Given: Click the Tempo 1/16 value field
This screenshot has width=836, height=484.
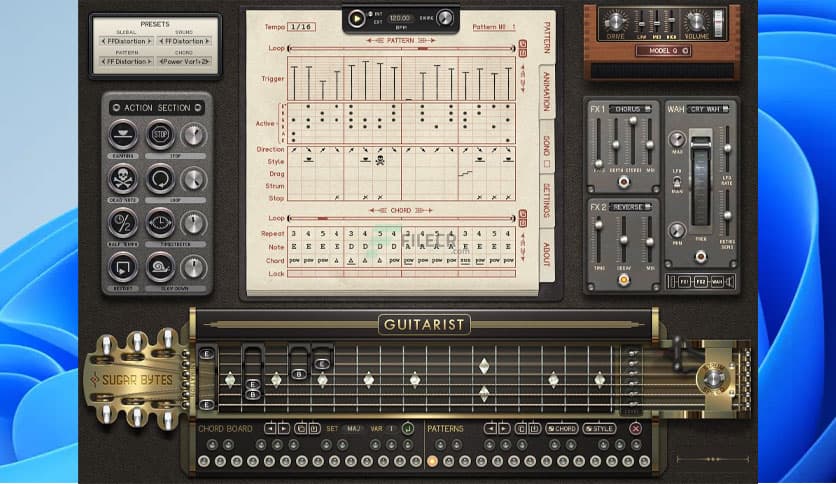Looking at the screenshot, I should 301,27.
